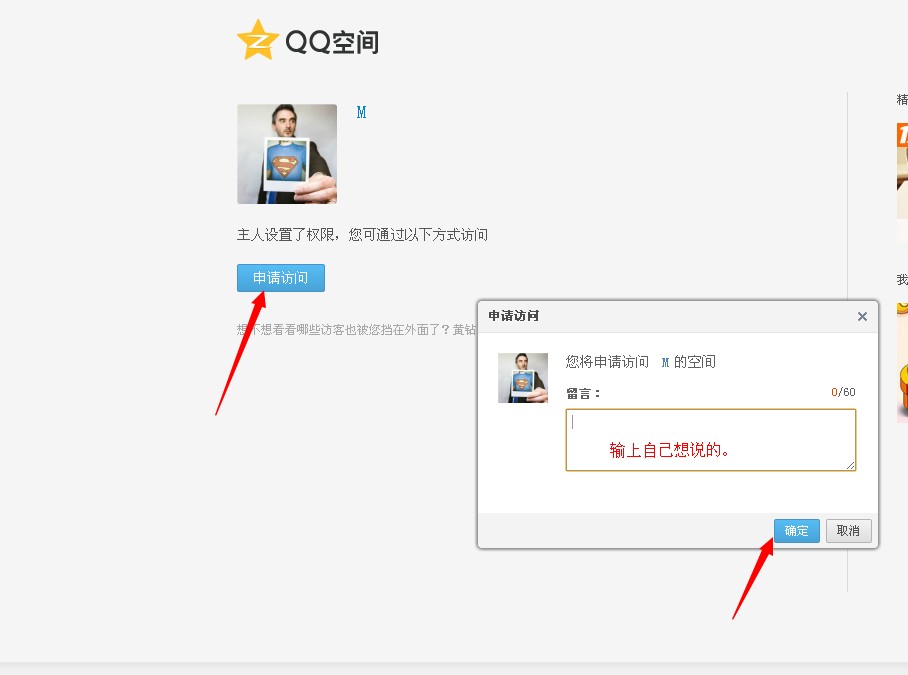Screen dimensions: 908x675
Task: Cancel the dialog with the 取消 button
Action: (848, 531)
